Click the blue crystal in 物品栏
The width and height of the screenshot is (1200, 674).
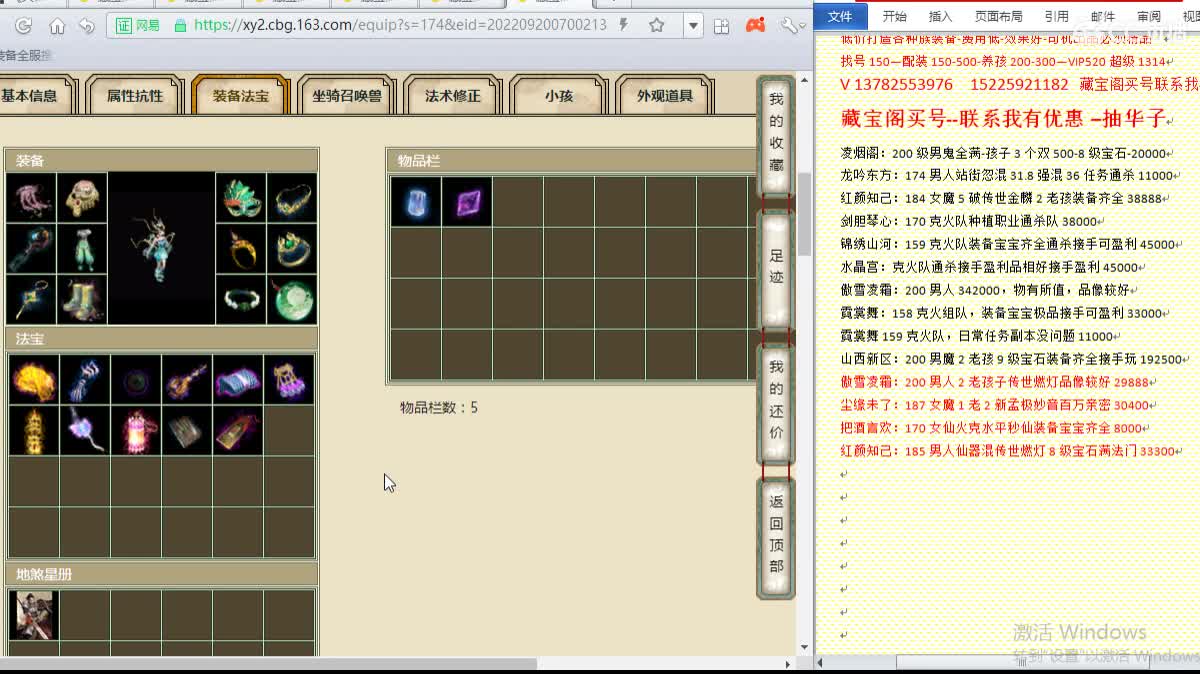(x=416, y=202)
